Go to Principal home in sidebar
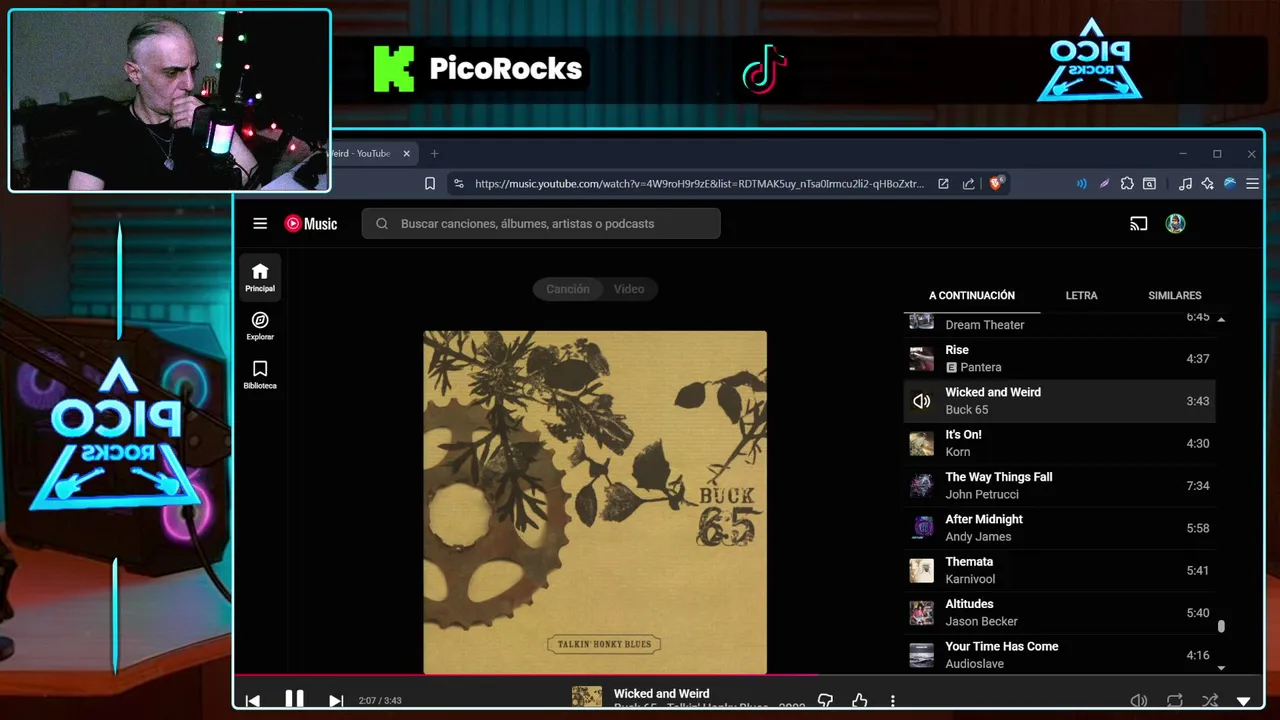Viewport: 1280px width, 720px height. tap(260, 277)
